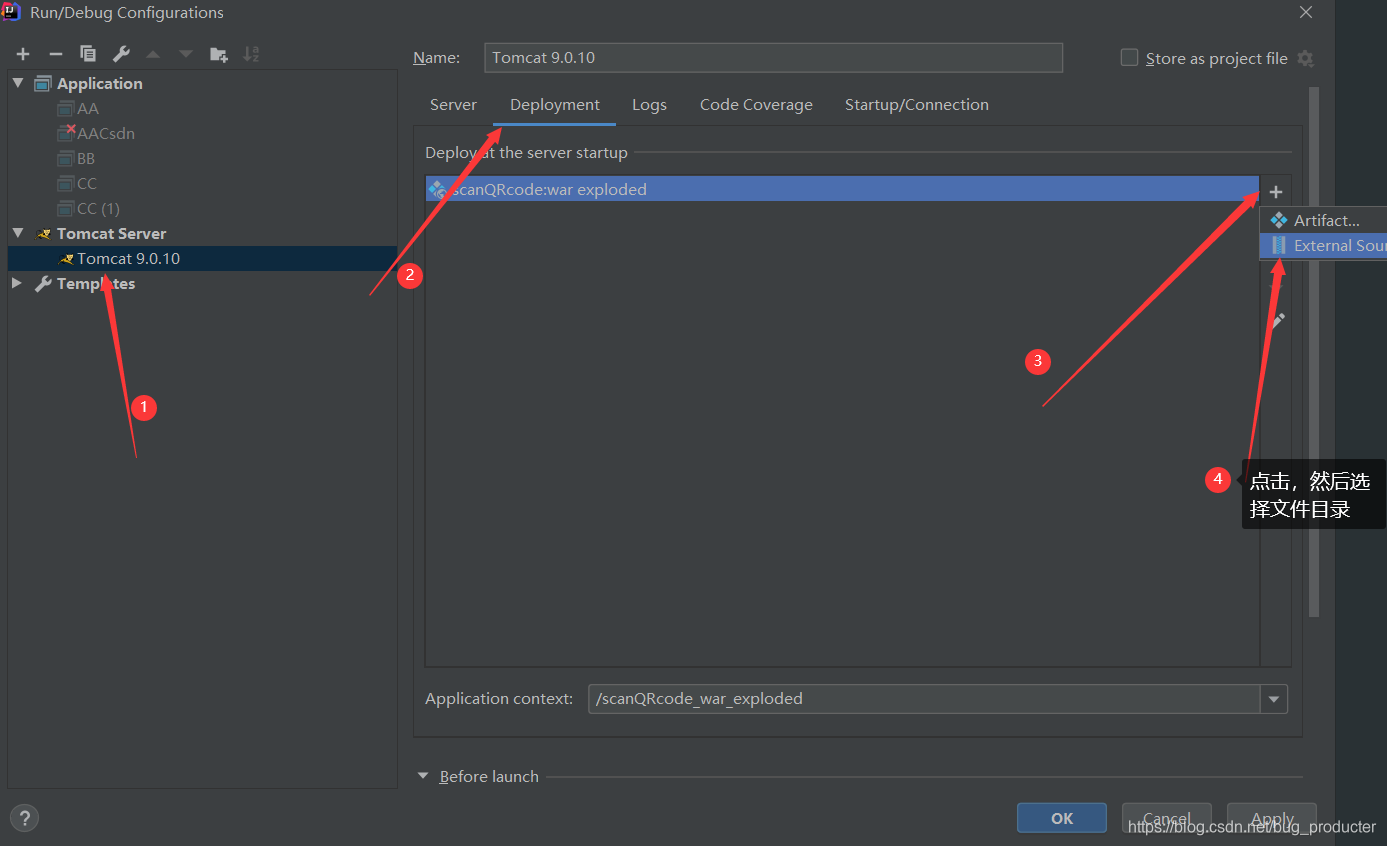Switch to the Logs tab
Viewport: 1387px width, 846px height.
coord(649,105)
